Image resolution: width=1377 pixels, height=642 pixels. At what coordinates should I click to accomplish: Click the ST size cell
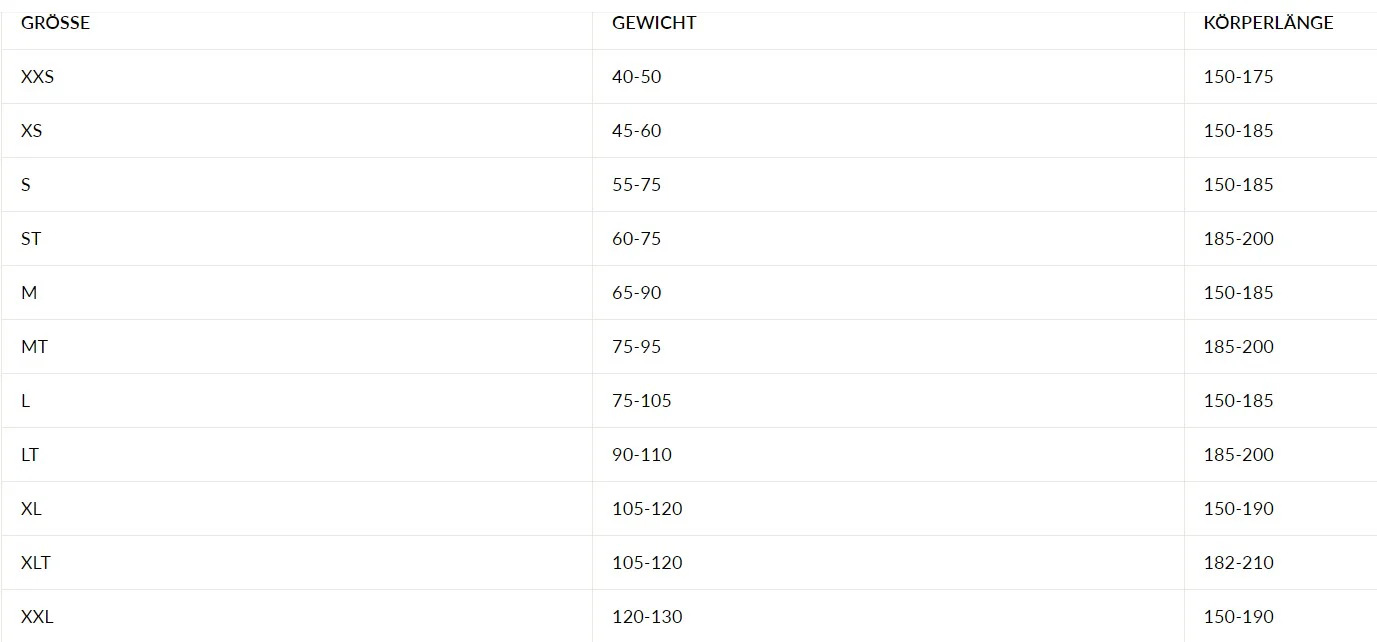pos(31,239)
